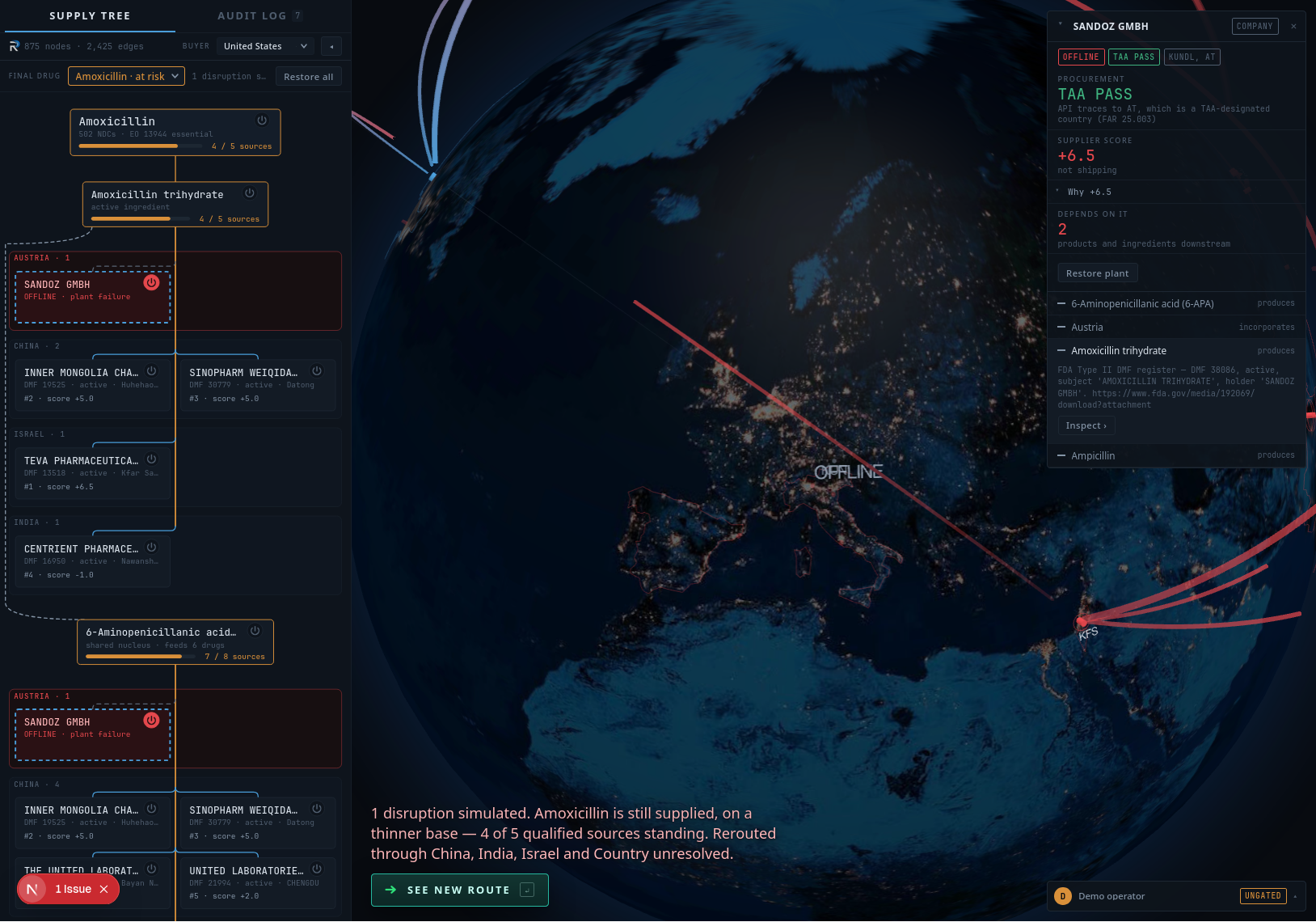Expand the Austria incorporates row
This screenshot has height=922, width=1316.
click(x=1176, y=328)
